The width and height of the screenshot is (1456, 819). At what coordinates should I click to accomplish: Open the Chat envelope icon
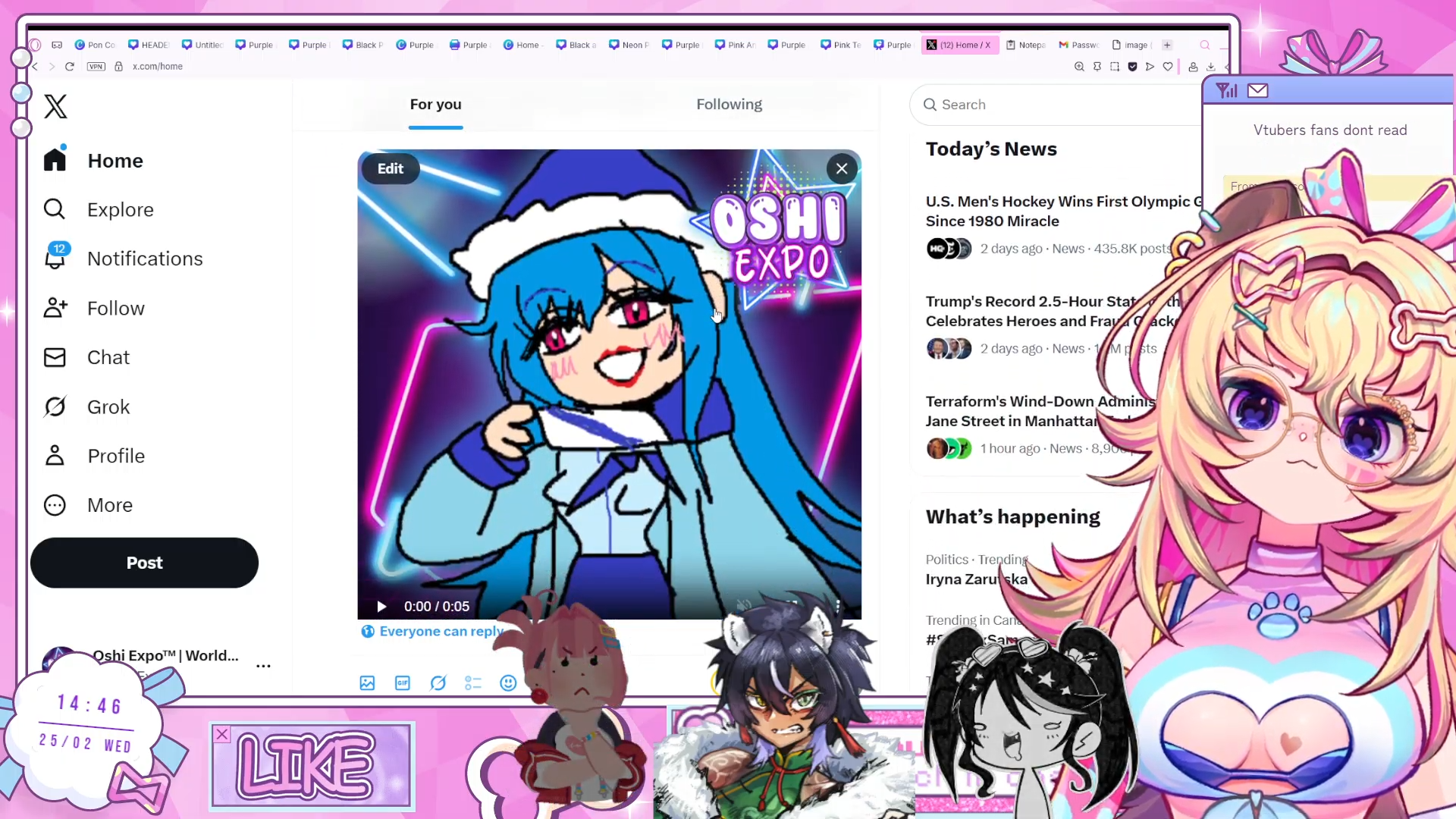55,357
